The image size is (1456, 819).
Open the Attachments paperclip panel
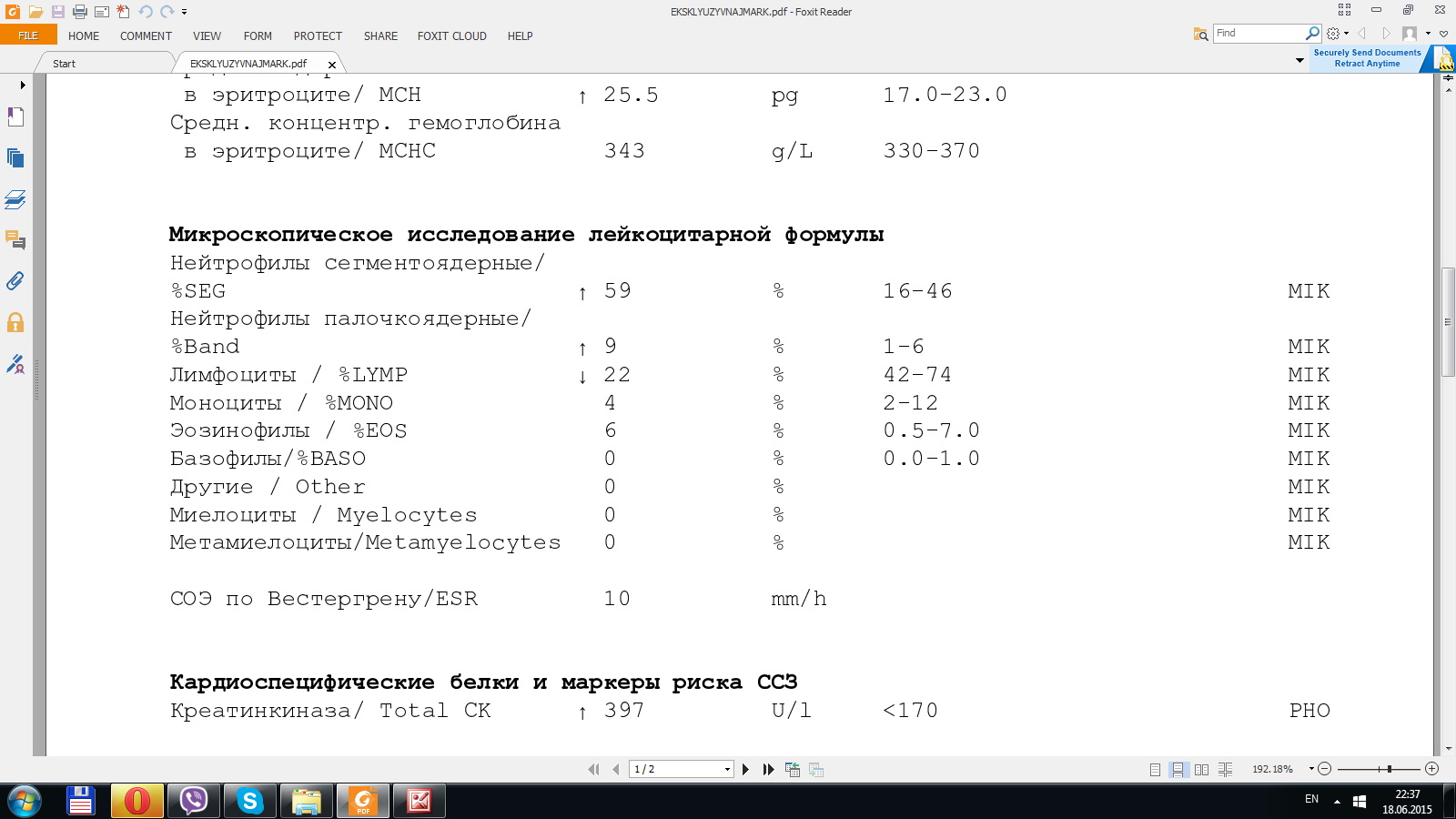click(15, 281)
